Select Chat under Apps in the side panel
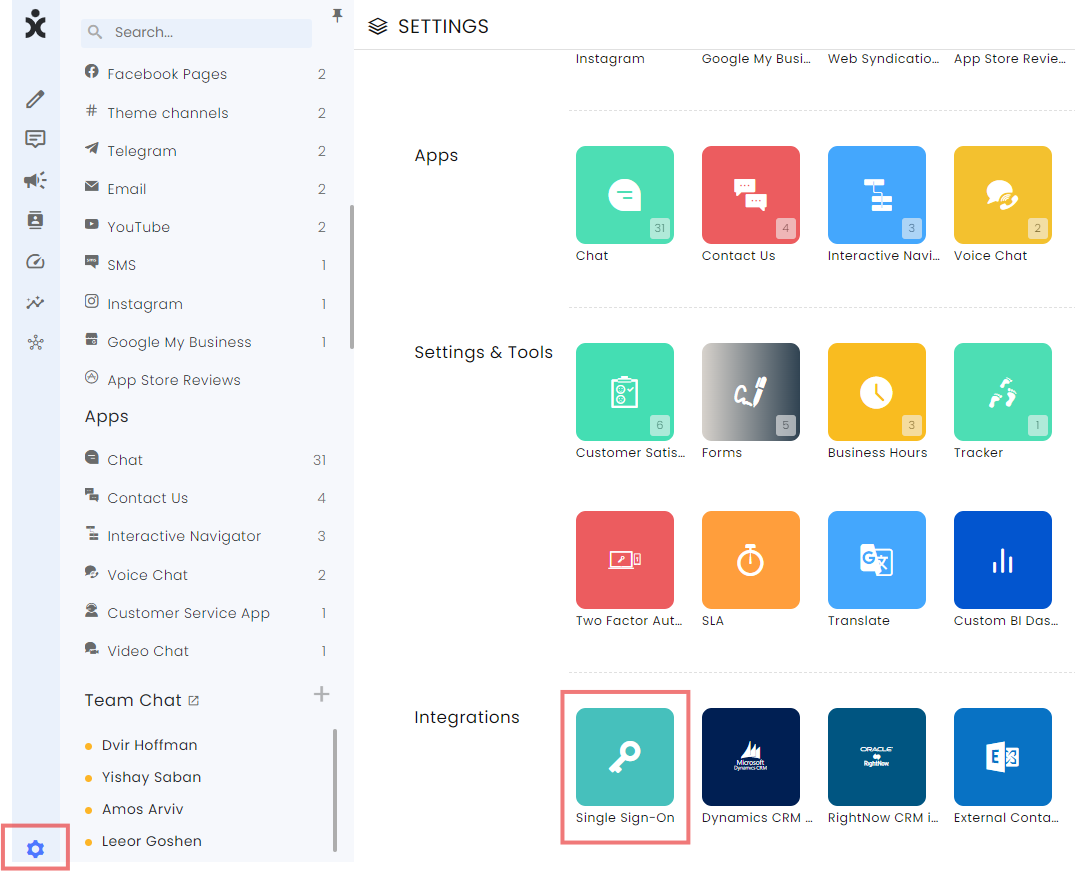Screen dimensions: 1075x871 click(205, 460)
